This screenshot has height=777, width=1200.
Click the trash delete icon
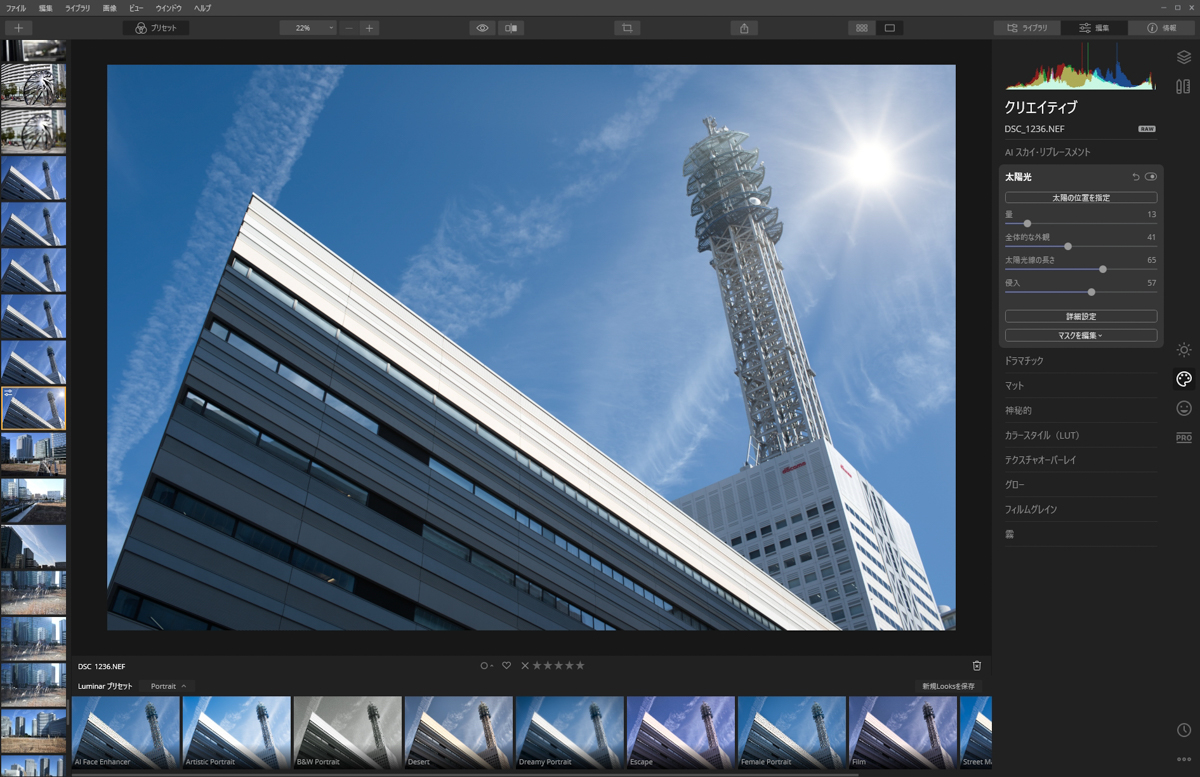[977, 666]
